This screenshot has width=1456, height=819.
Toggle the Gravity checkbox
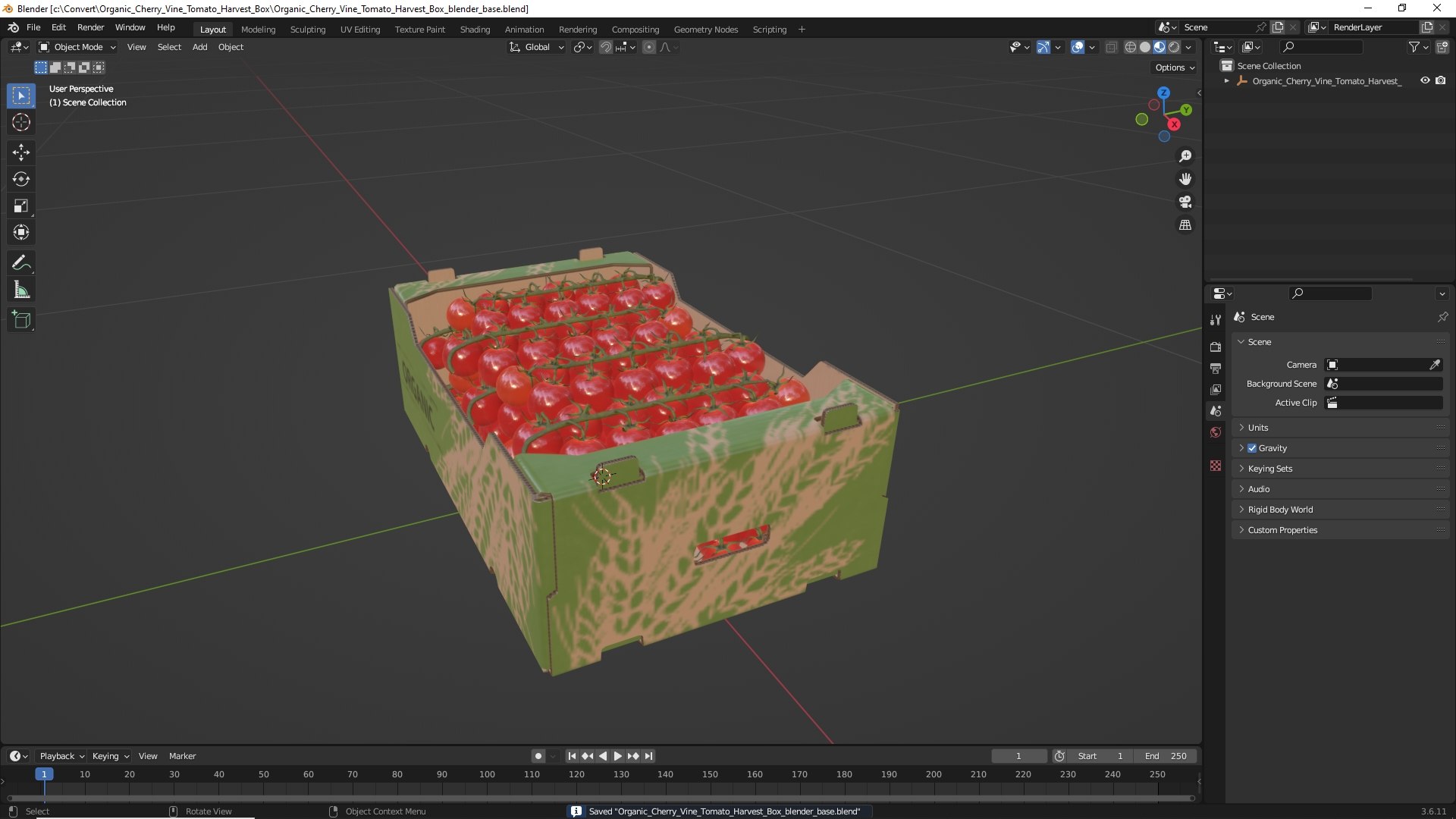point(1252,448)
